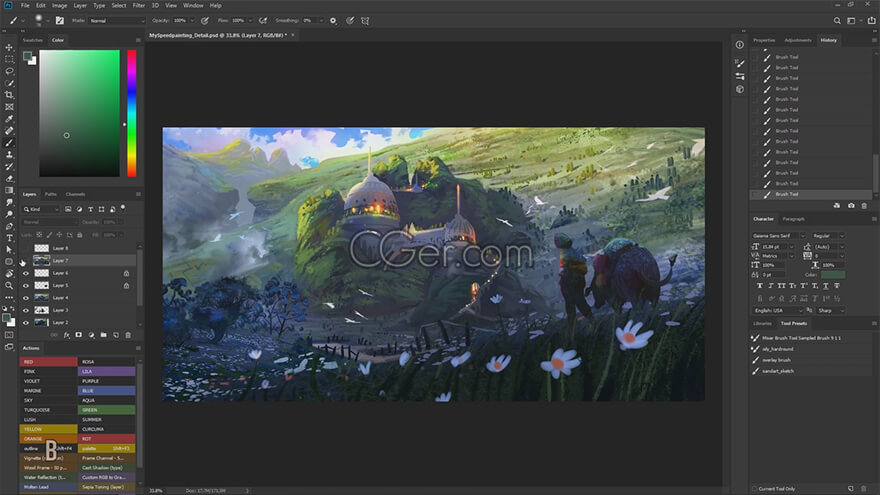
Task: Hide Layer 3 visibility eye
Action: pyautogui.click(x=26, y=310)
